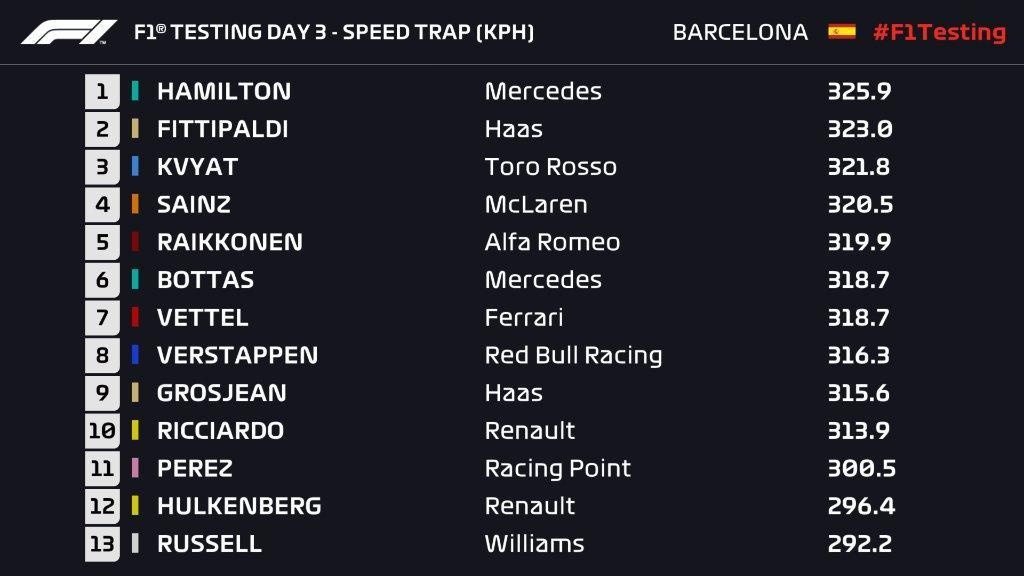Click the Toro Rosso team name
Screen dimensions: 1024x576
tap(550, 167)
